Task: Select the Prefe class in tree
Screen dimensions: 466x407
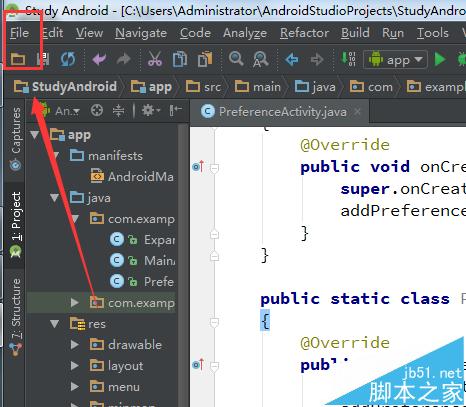Action: [x=142, y=282]
